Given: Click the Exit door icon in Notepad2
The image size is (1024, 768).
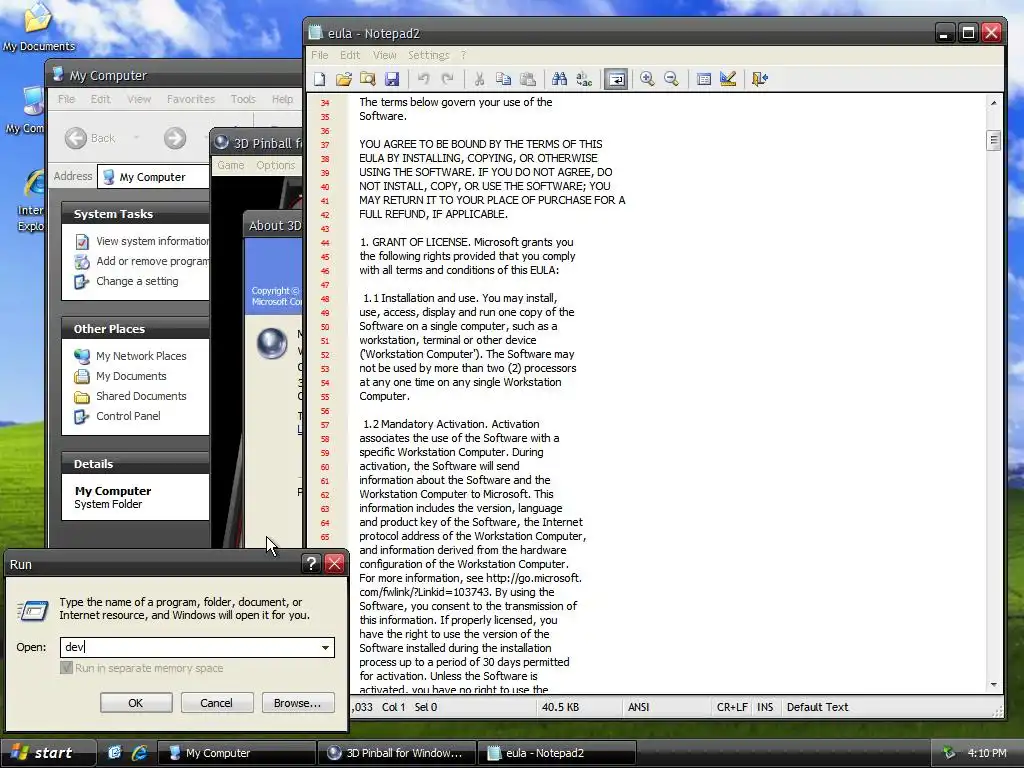Looking at the screenshot, I should [760, 79].
